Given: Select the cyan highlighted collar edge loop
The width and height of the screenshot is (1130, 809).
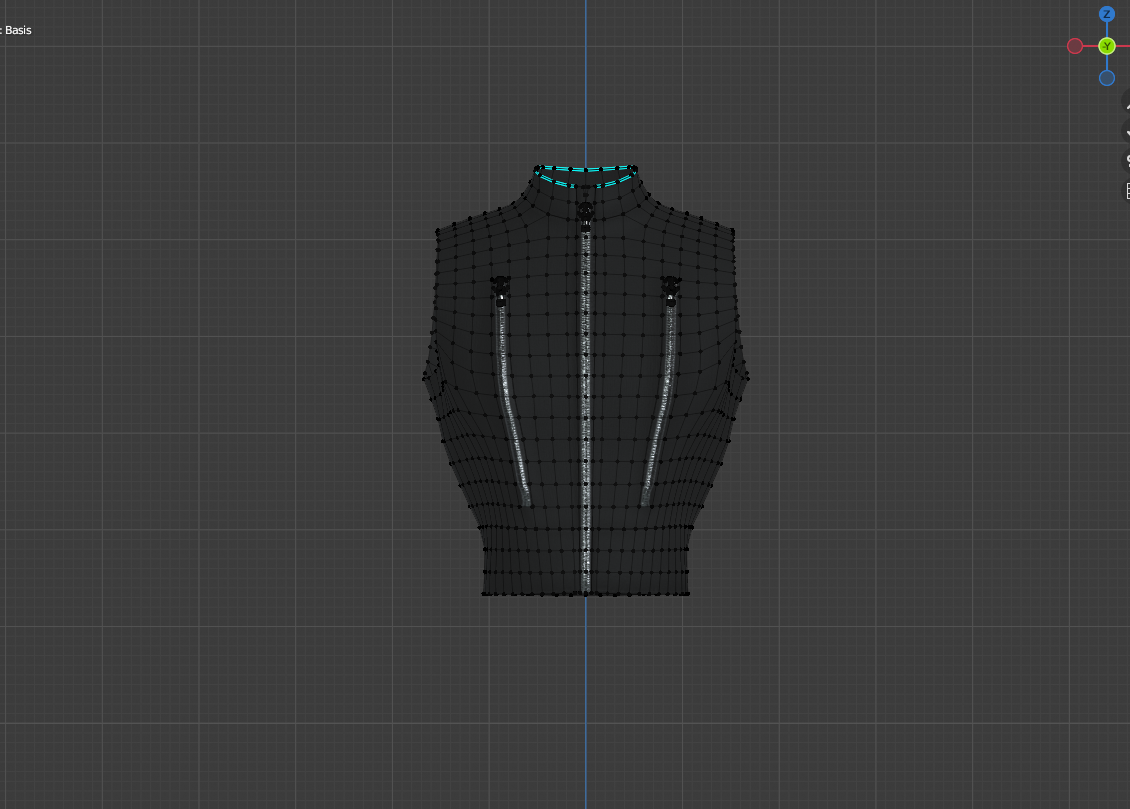Looking at the screenshot, I should pyautogui.click(x=585, y=176).
